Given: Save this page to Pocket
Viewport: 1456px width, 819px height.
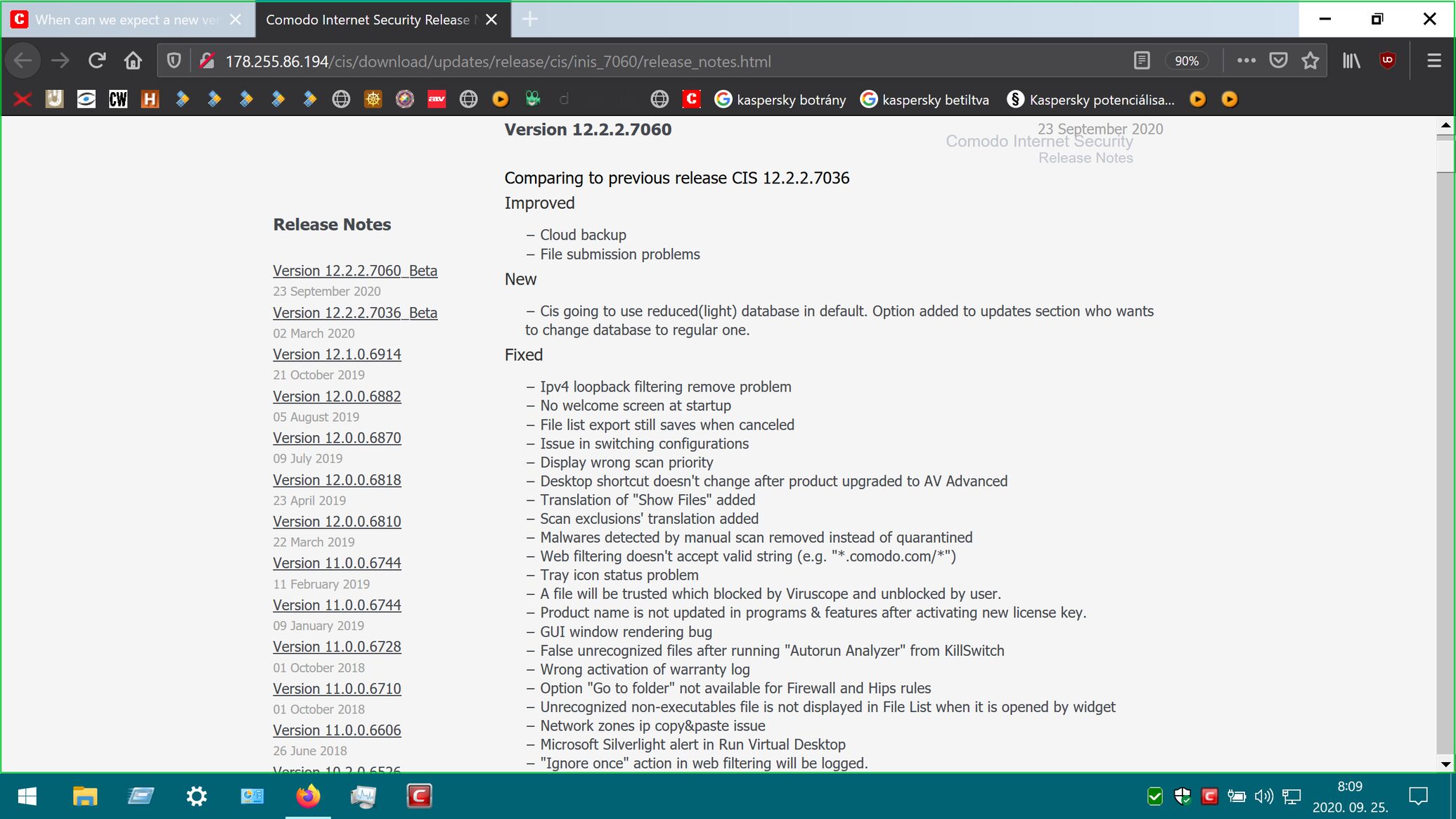Looking at the screenshot, I should point(1278,61).
